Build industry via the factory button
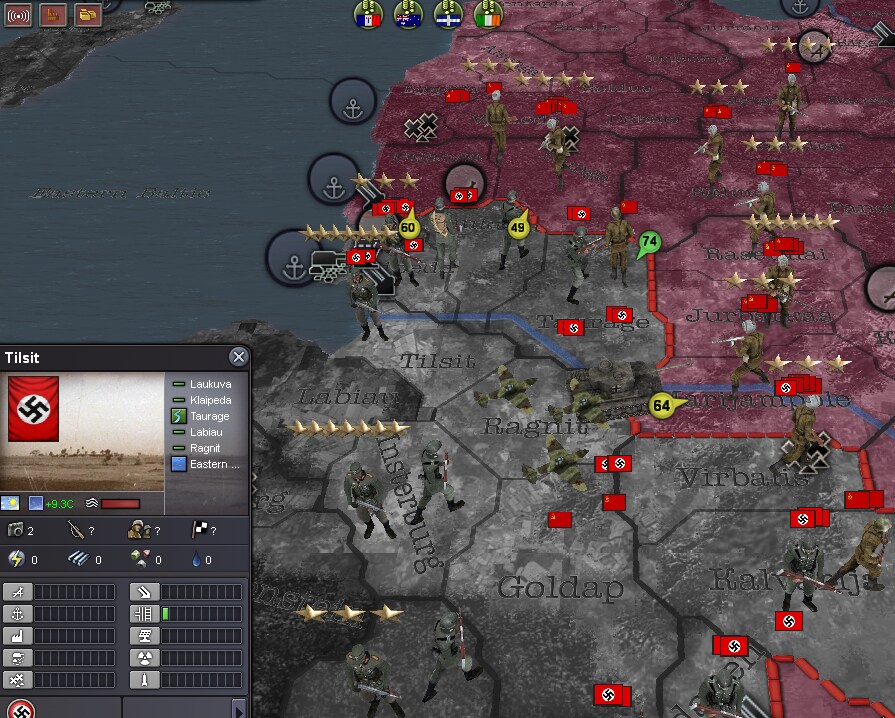 (x=18, y=635)
